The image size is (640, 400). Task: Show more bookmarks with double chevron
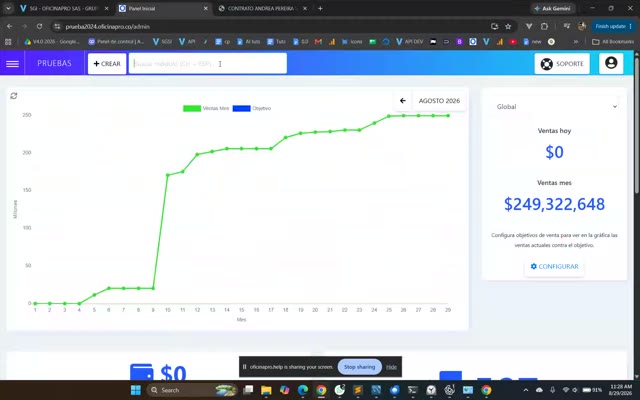tap(576, 42)
